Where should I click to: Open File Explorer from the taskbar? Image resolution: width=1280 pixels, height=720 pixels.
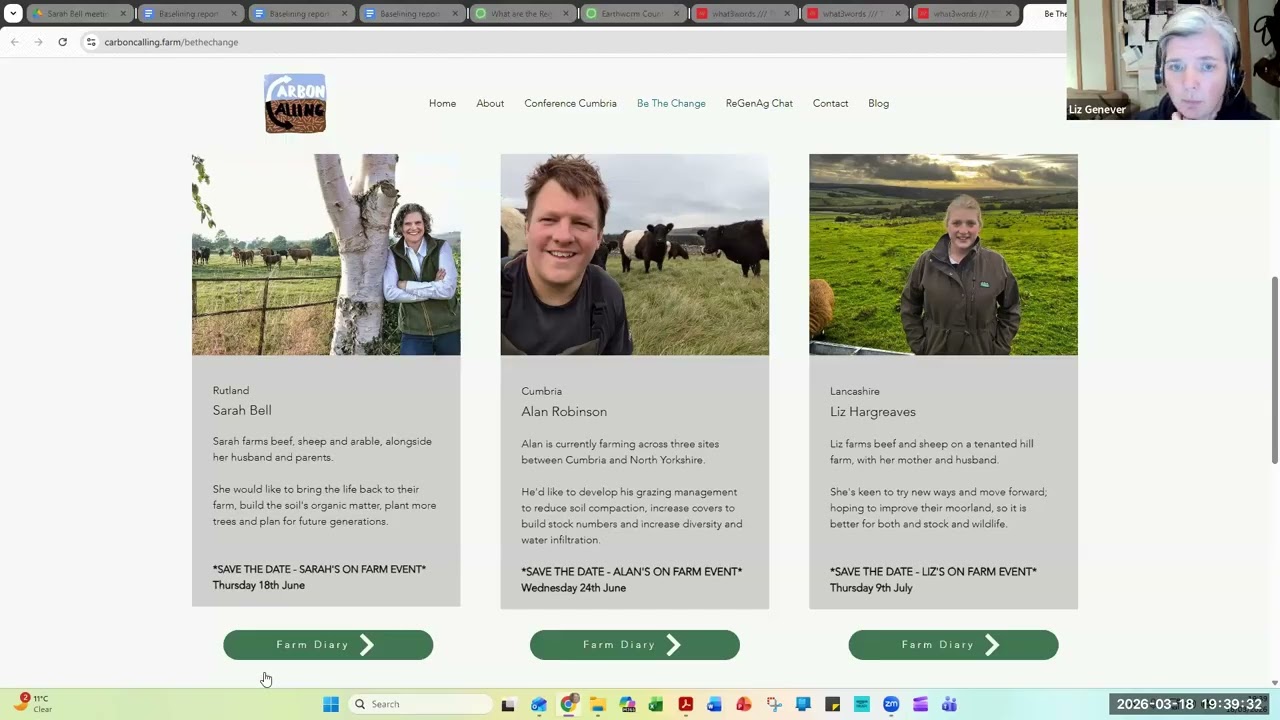point(598,704)
